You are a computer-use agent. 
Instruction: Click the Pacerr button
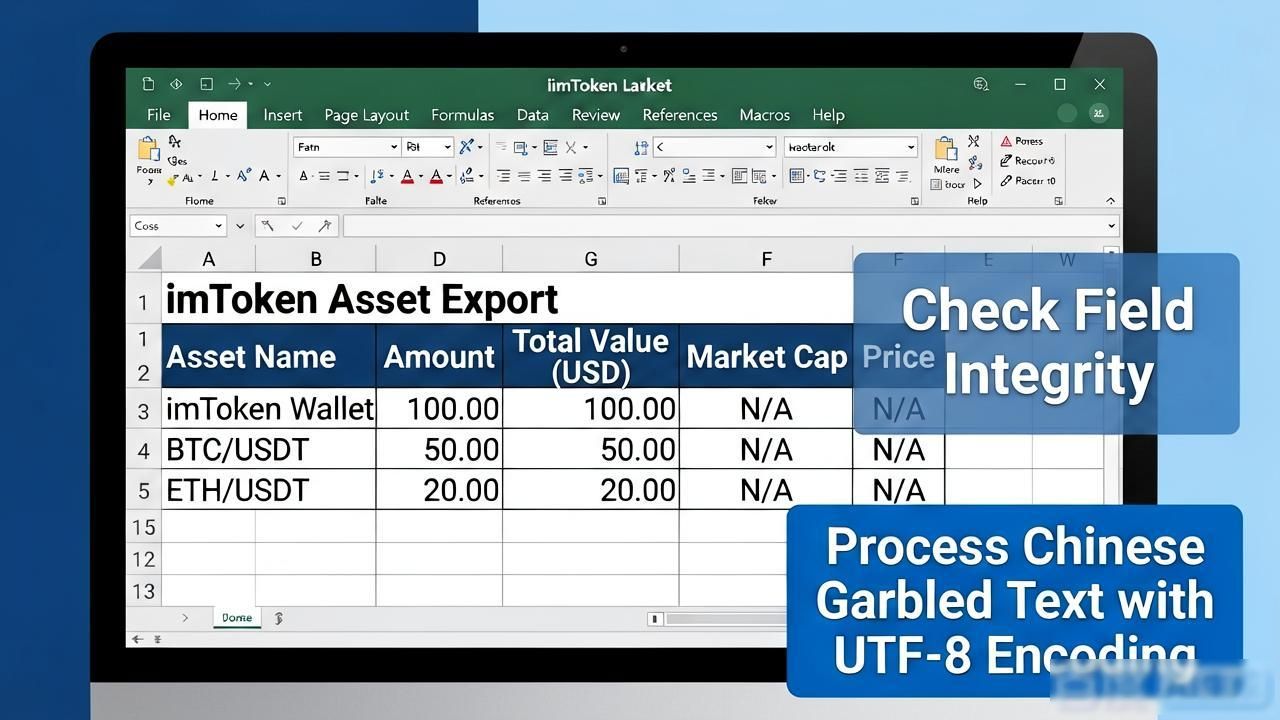(1028, 181)
